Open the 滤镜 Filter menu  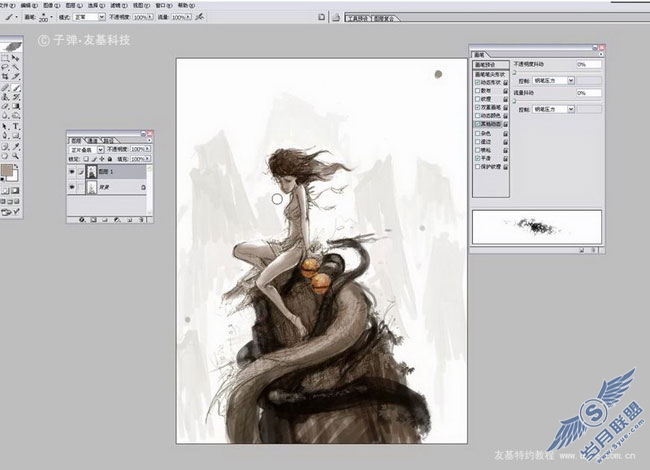pyautogui.click(x=119, y=5)
